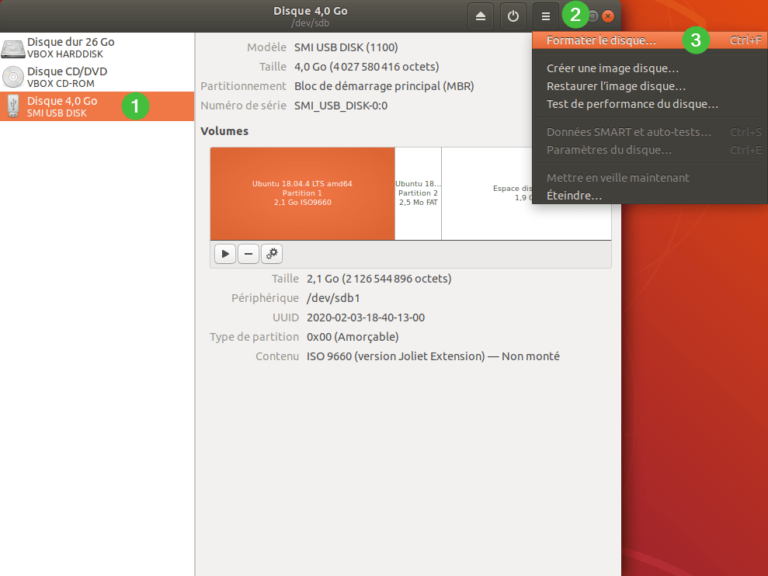Screen dimensions: 768x576
Task: Choose Données SMART et auto-tests…
Action: (650, 132)
